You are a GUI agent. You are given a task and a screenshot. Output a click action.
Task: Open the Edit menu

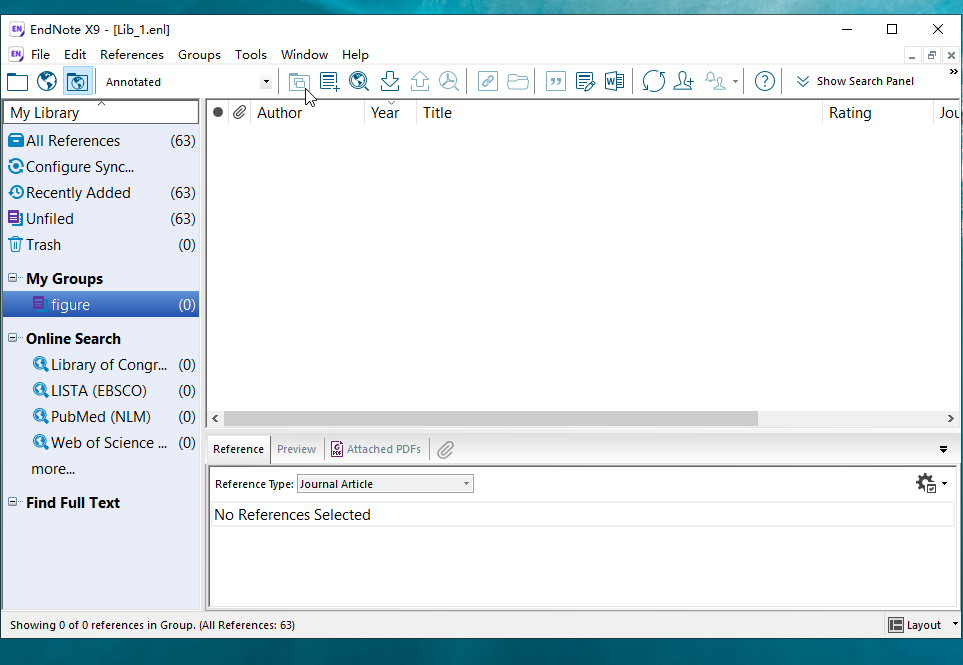[x=75, y=55]
